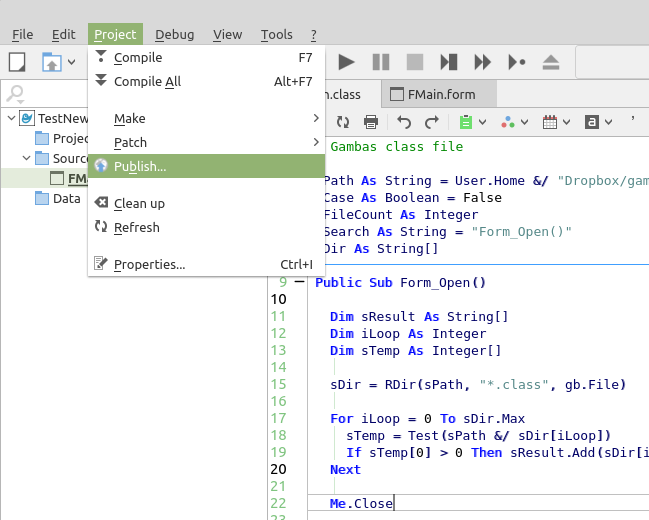The width and height of the screenshot is (649, 520).
Task: Switch to the FMain.form tab
Action: click(x=439, y=94)
